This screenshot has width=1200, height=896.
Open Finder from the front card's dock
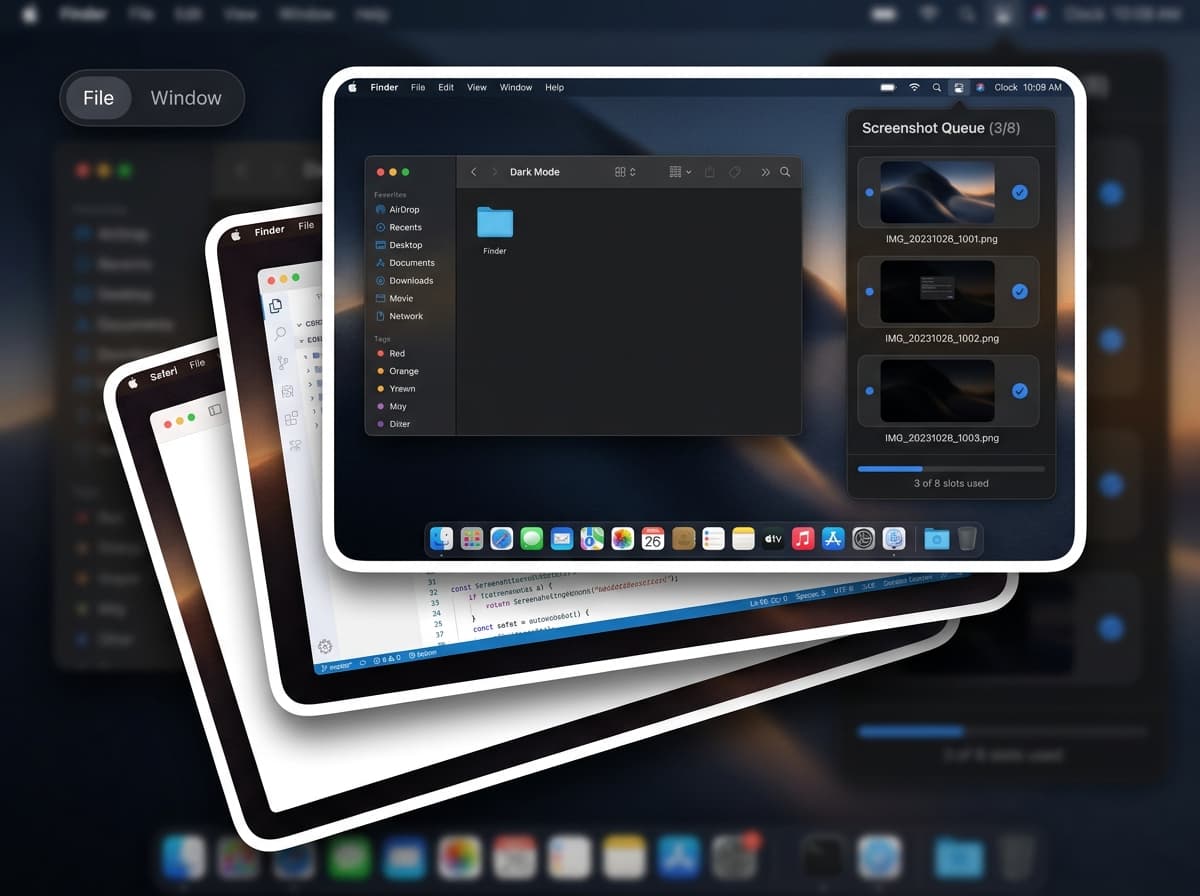click(441, 539)
